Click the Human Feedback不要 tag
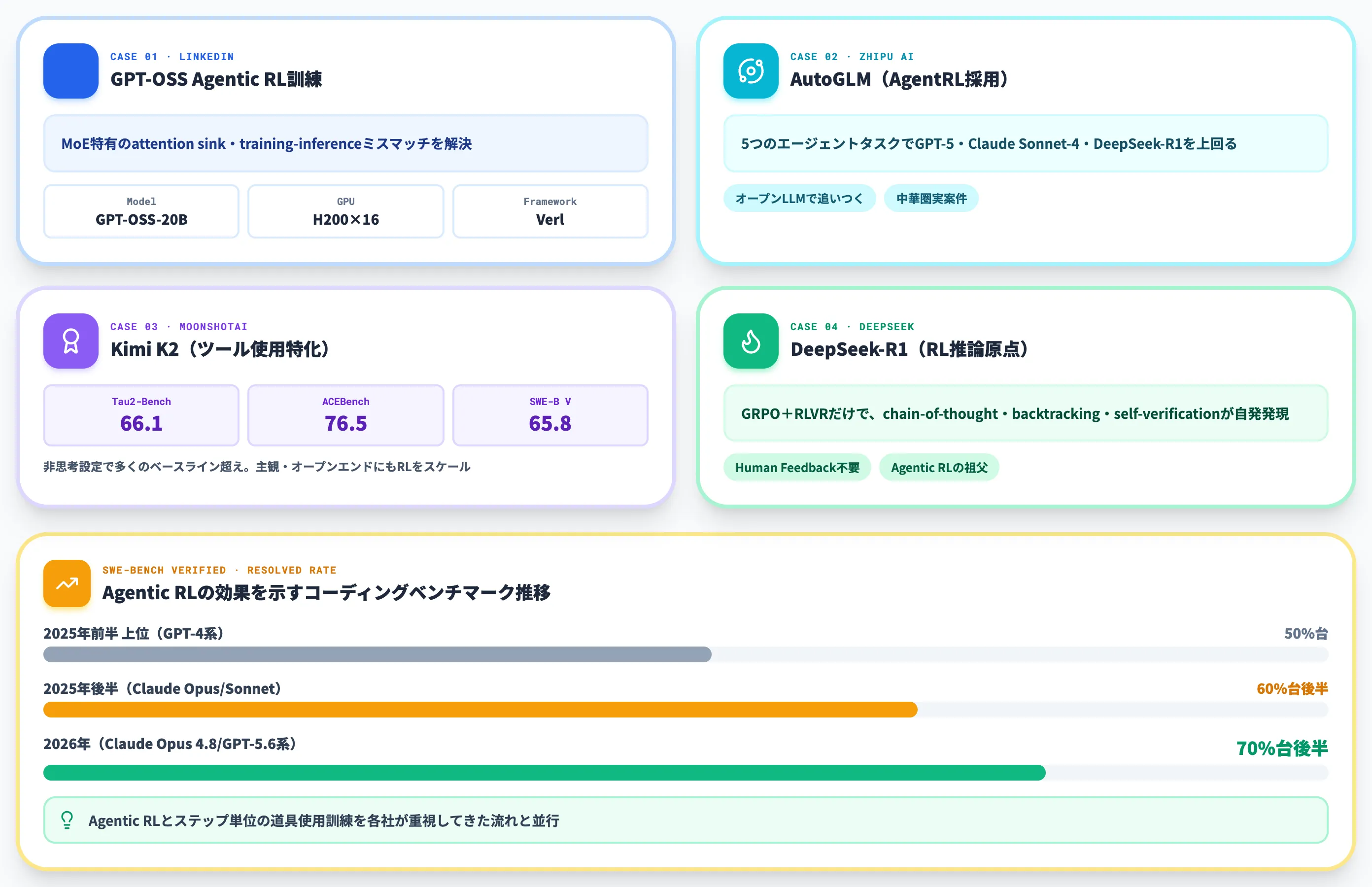 (x=797, y=467)
